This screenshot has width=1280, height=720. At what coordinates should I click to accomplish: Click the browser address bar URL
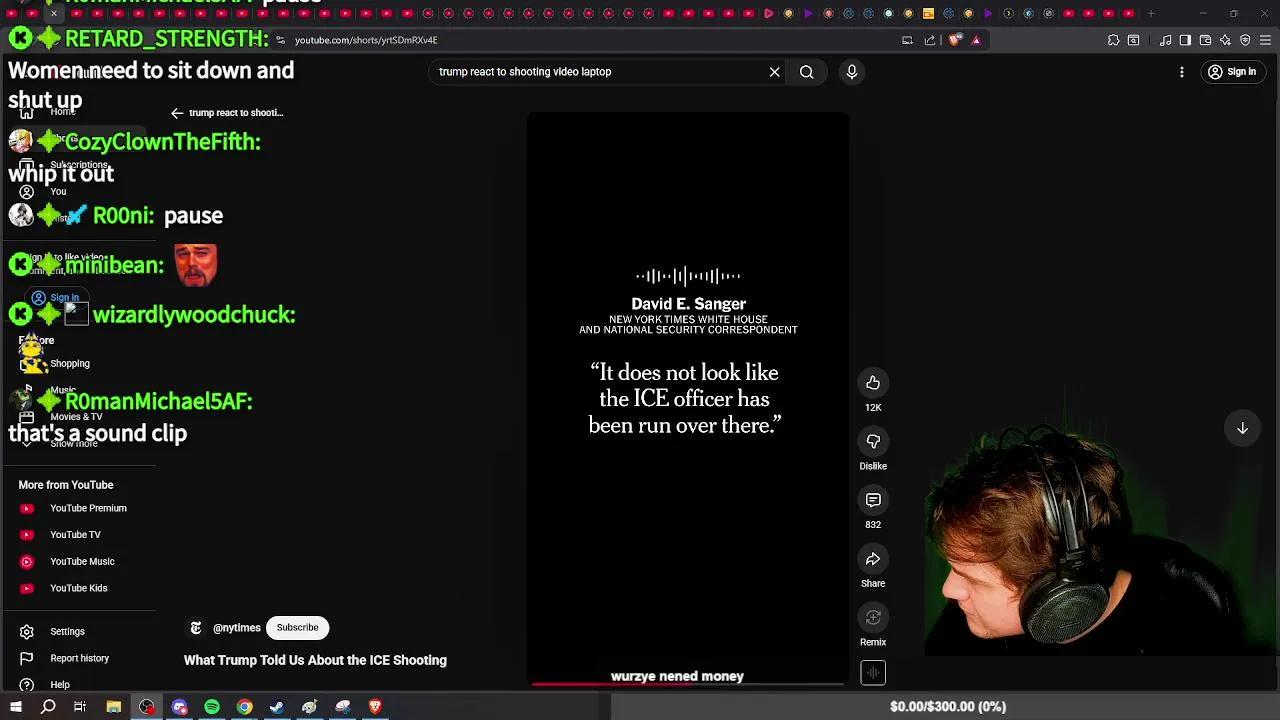point(366,40)
